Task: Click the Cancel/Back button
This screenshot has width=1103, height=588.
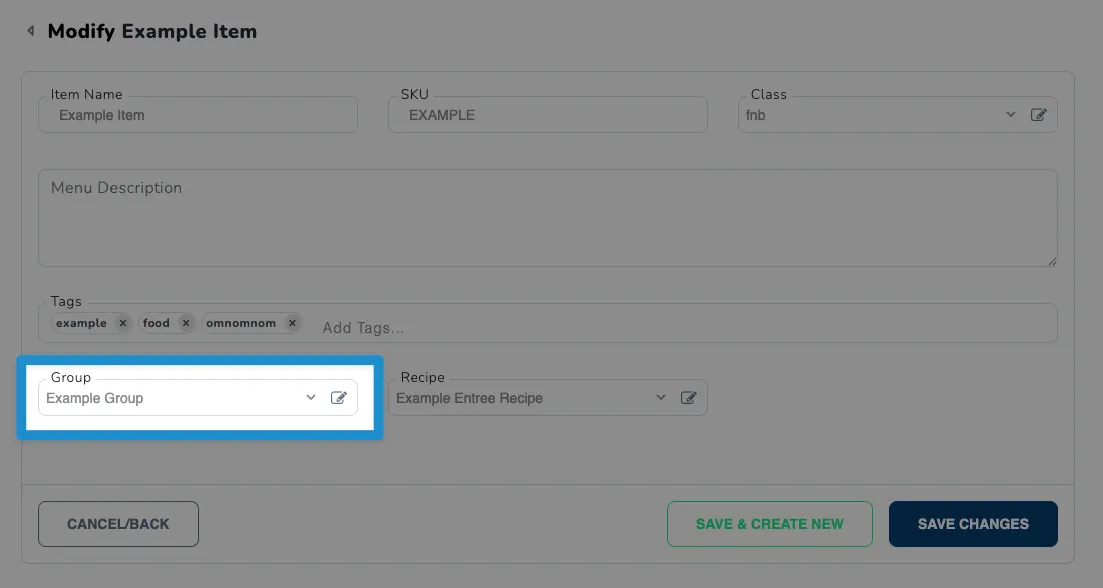Action: [118, 524]
